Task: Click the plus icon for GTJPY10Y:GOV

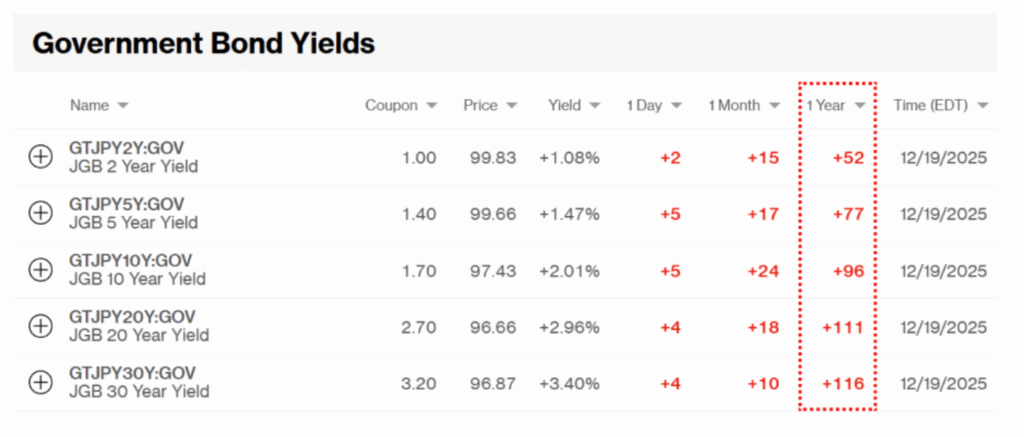Action: coord(40,269)
